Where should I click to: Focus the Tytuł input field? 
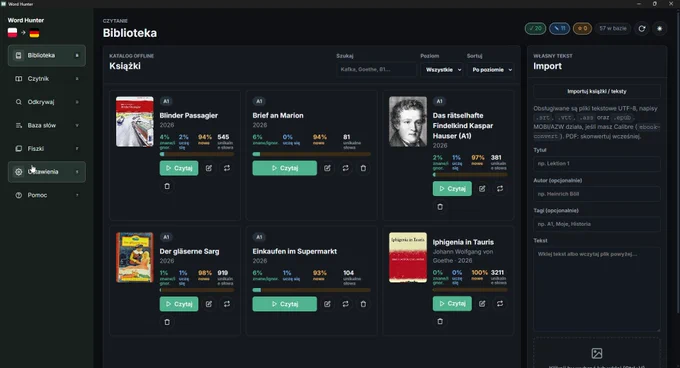(x=597, y=163)
